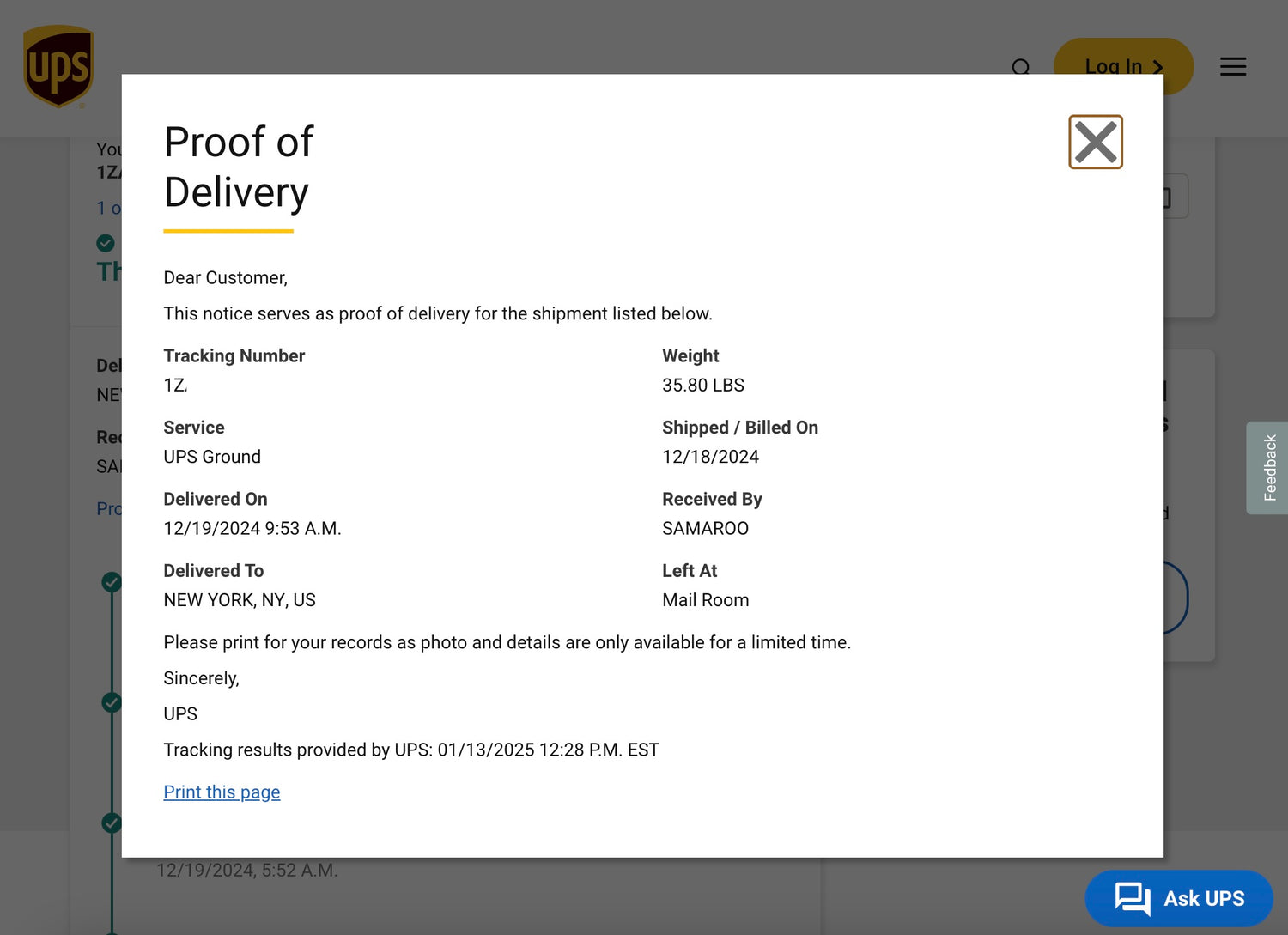The width and height of the screenshot is (1288, 935).
Task: Start a chat with Ask UPS
Action: coord(1179,898)
